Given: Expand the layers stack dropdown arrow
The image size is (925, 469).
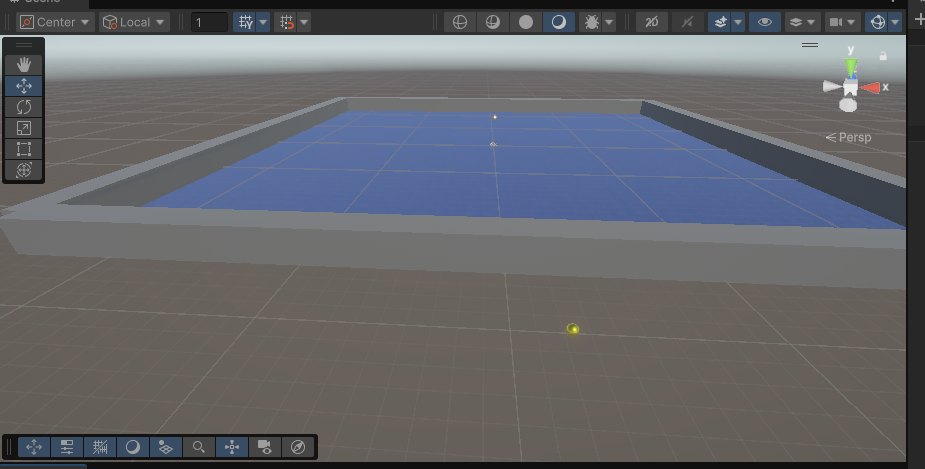Looking at the screenshot, I should pyautogui.click(x=811, y=22).
